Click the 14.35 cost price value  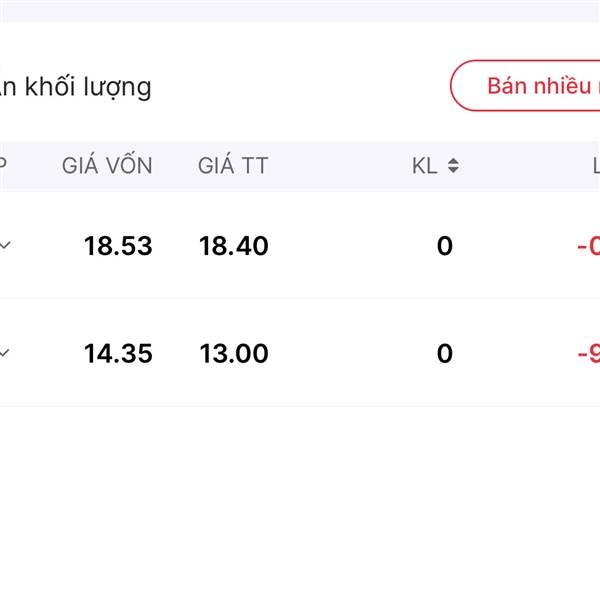(118, 353)
